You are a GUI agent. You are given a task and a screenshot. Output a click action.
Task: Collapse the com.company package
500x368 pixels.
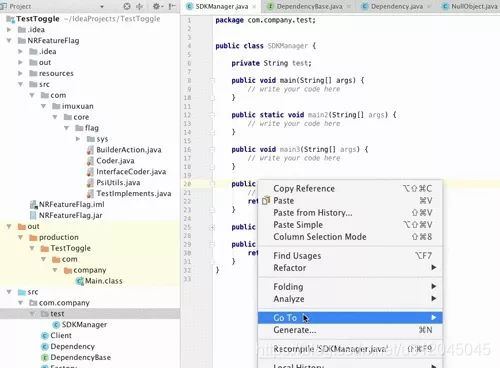coord(20,303)
